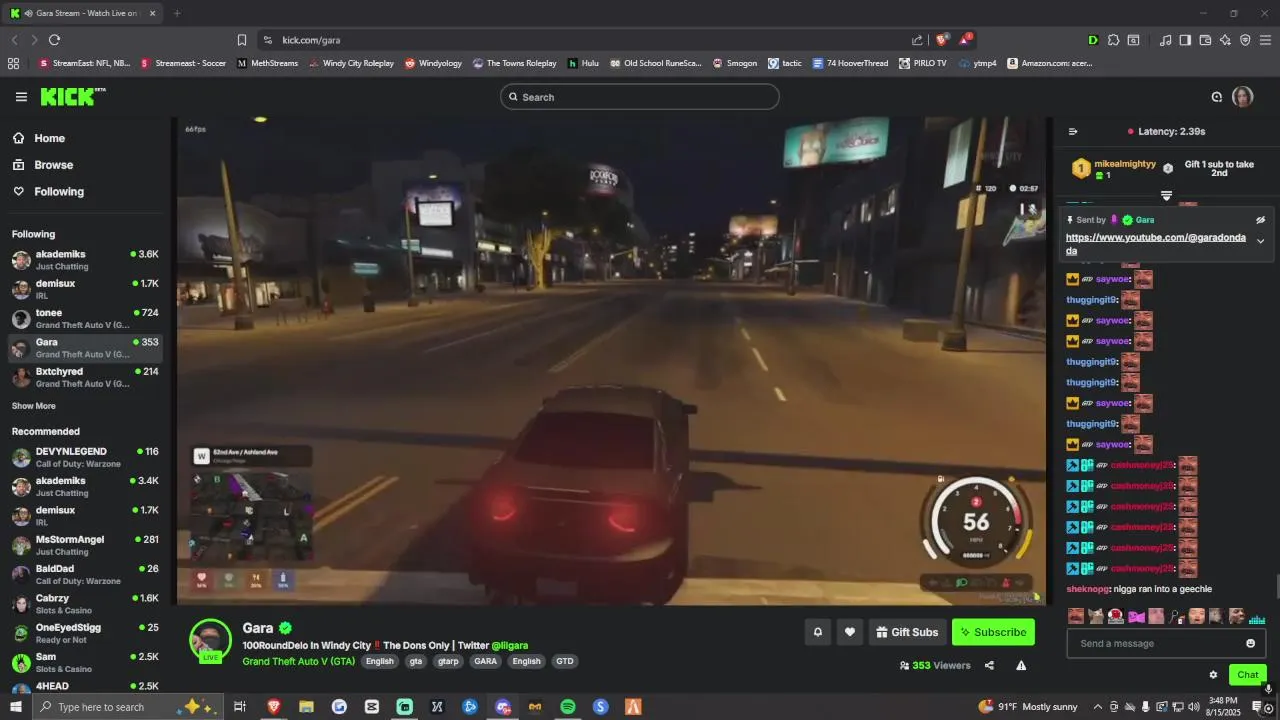Hide the pinned chat message
The height and width of the screenshot is (720, 1280).
pyautogui.click(x=1260, y=220)
